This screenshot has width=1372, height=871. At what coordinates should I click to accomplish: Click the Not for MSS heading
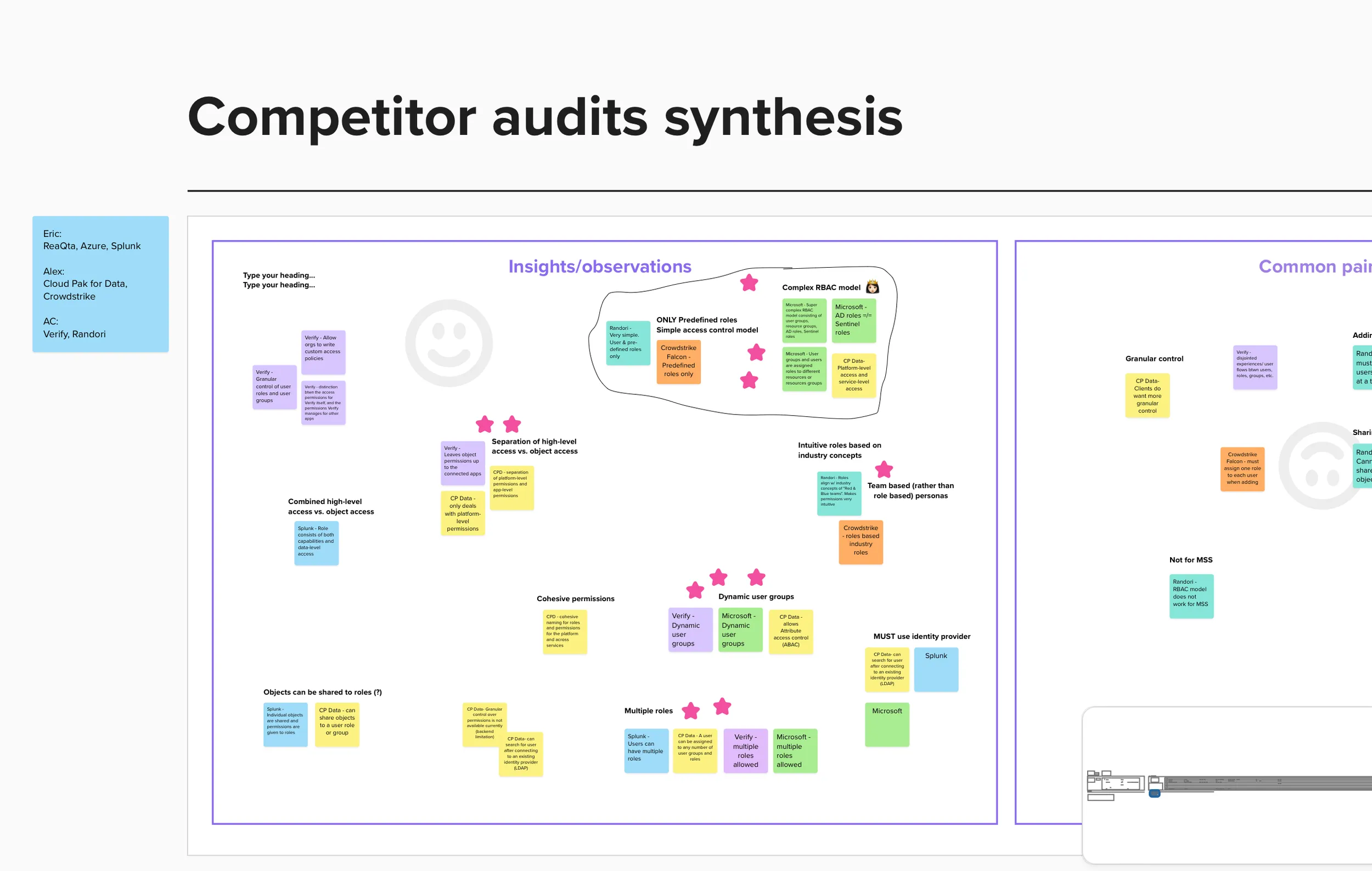click(x=1191, y=560)
